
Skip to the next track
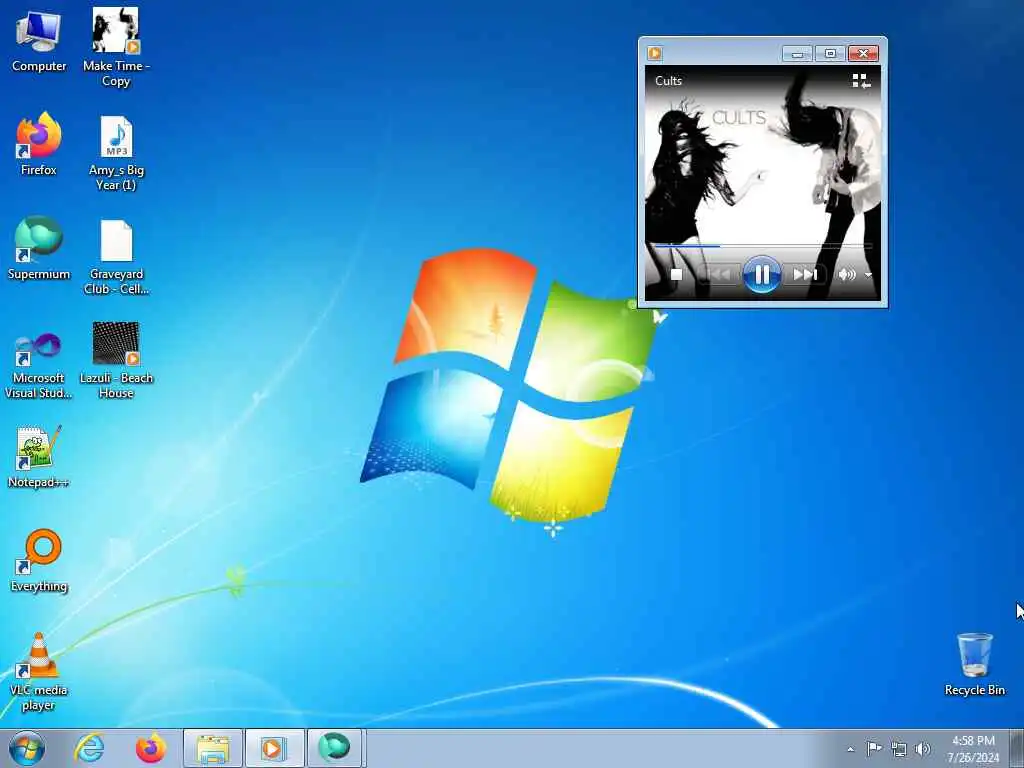[804, 275]
